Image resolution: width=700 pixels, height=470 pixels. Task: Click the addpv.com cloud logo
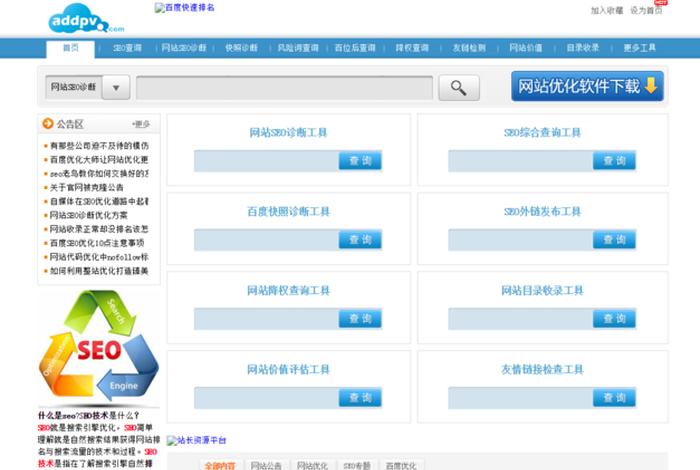(86, 19)
